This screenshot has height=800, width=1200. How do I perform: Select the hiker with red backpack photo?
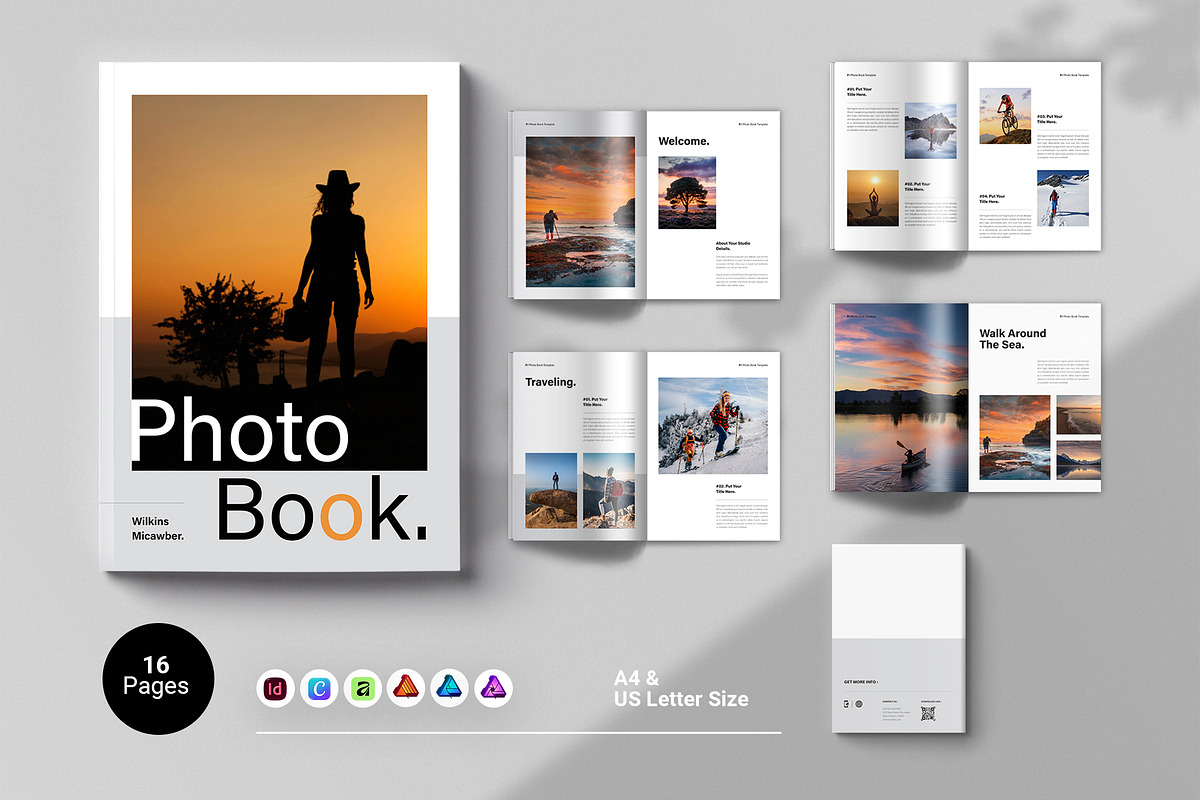(609, 490)
